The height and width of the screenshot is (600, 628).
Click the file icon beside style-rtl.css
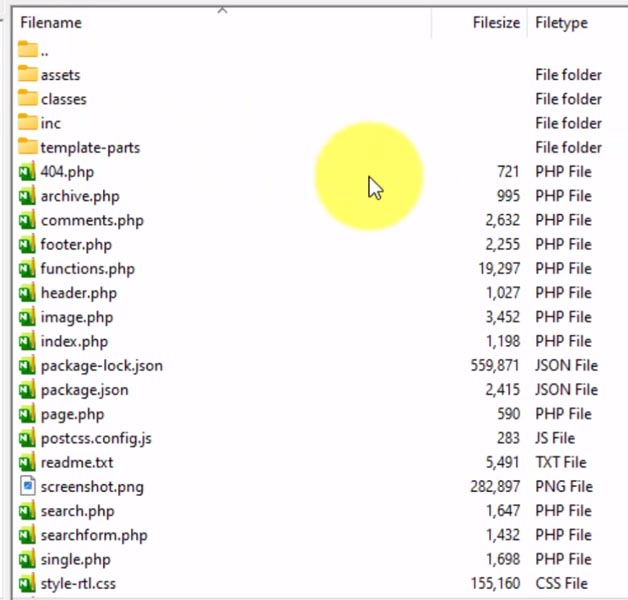(27, 584)
